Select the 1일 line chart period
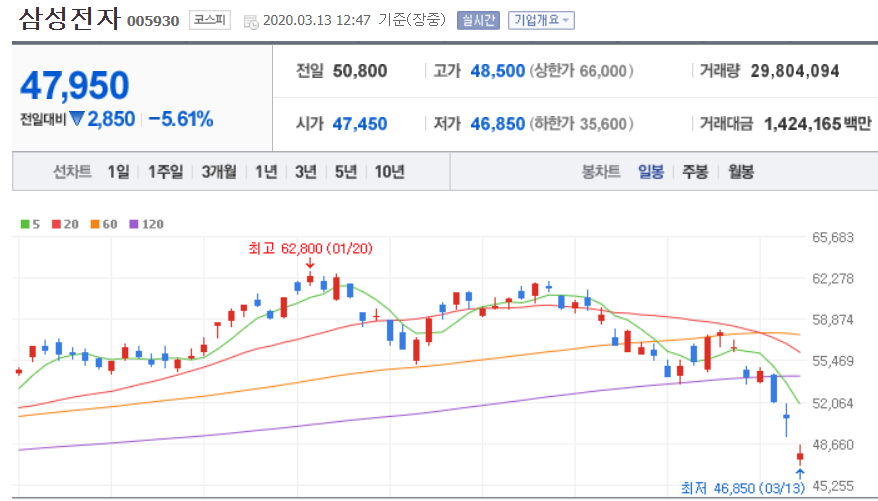This screenshot has width=878, height=501. (118, 171)
